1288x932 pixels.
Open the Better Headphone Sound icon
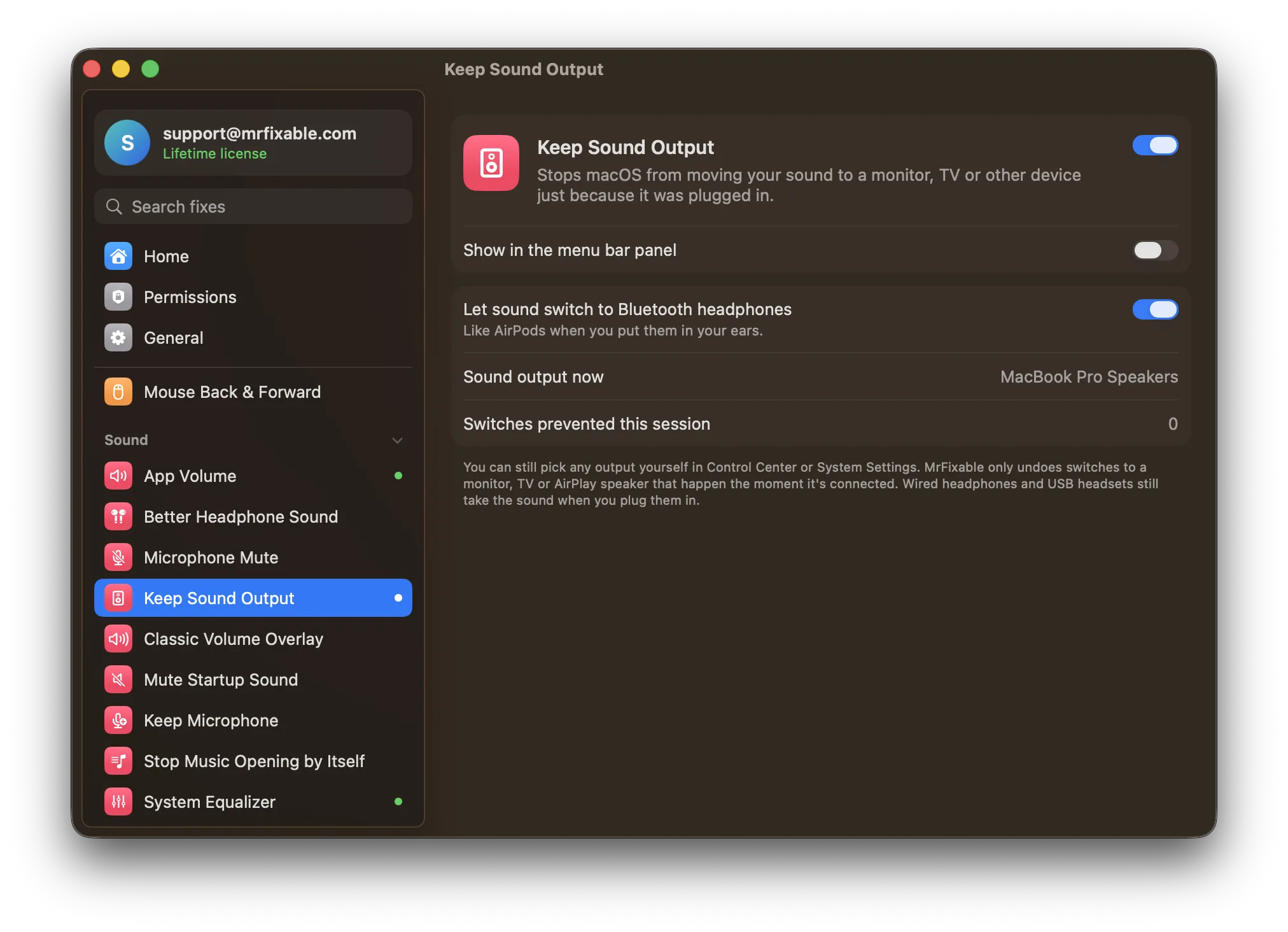(x=118, y=516)
